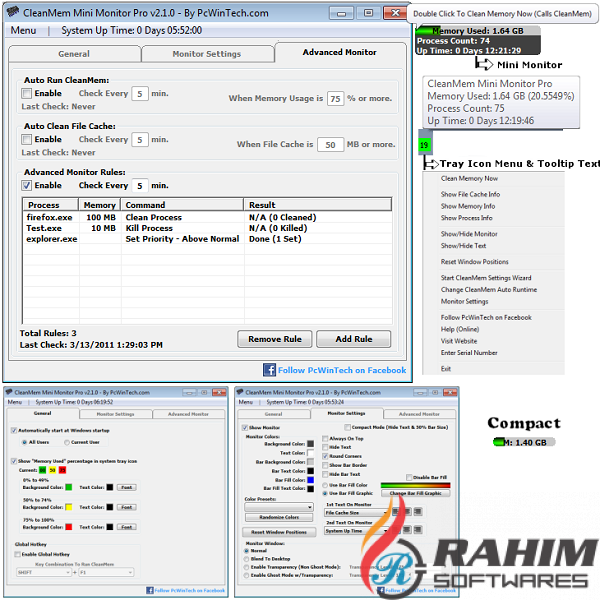Set 1st Text On Monitor alignment to right
The width and height of the screenshot is (600, 600).
418,512
